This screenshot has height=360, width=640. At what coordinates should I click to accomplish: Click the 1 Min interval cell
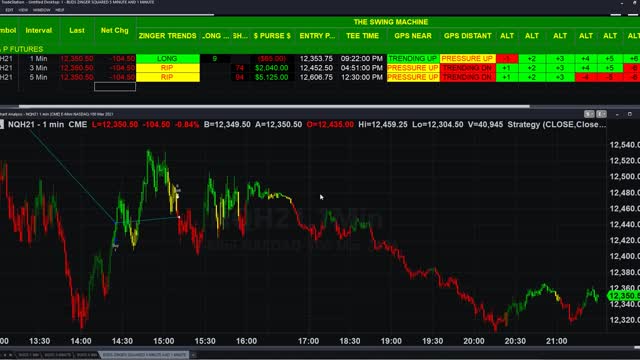(38, 59)
